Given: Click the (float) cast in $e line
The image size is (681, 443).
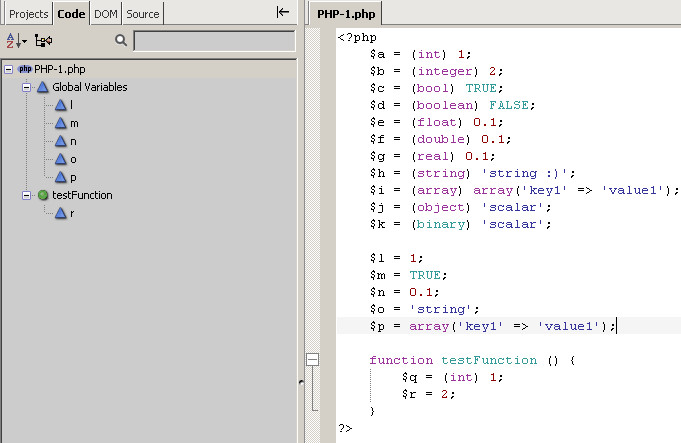Looking at the screenshot, I should [x=436, y=122].
